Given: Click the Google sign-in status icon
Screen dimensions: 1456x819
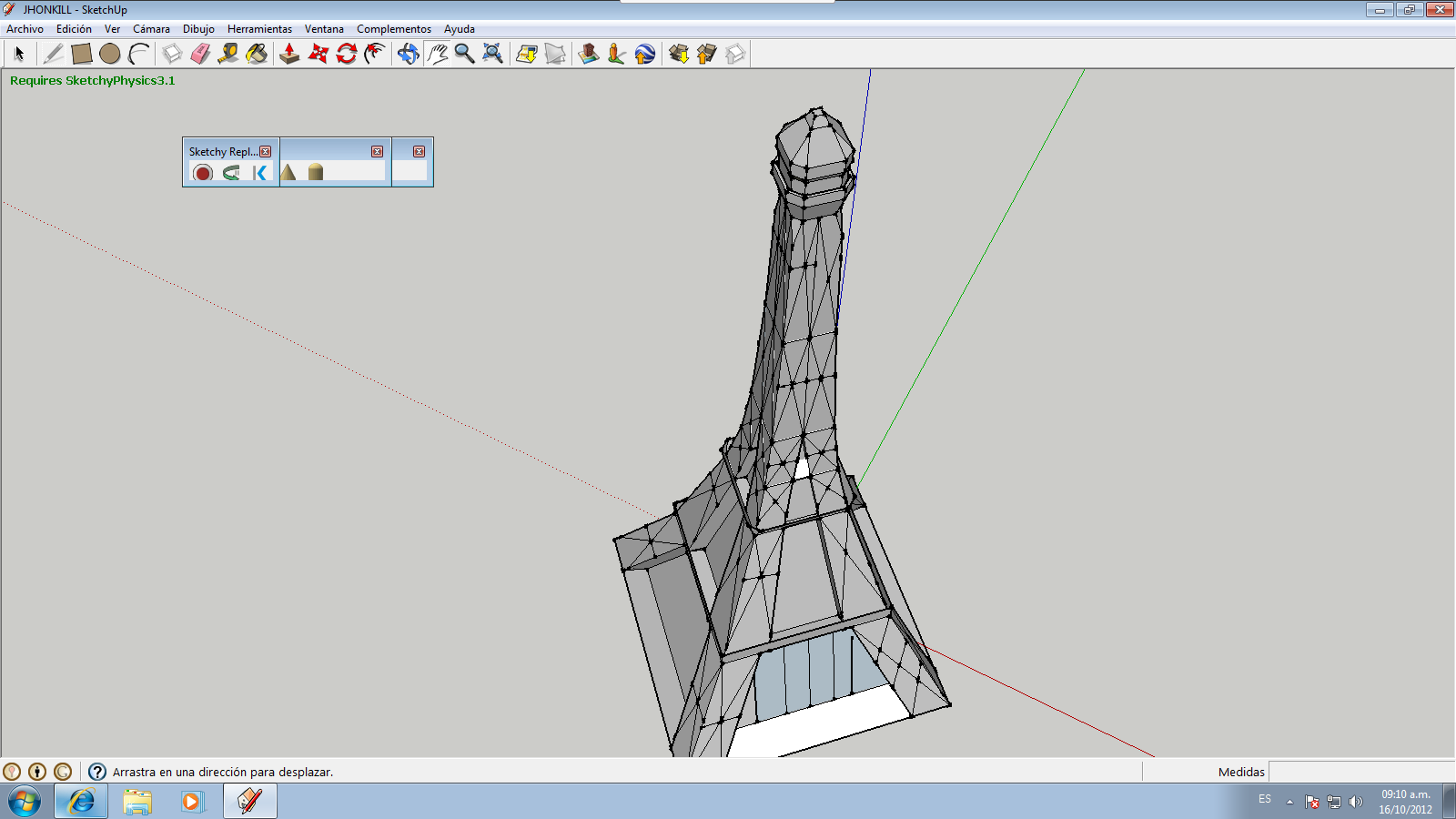Looking at the screenshot, I should click(63, 772).
